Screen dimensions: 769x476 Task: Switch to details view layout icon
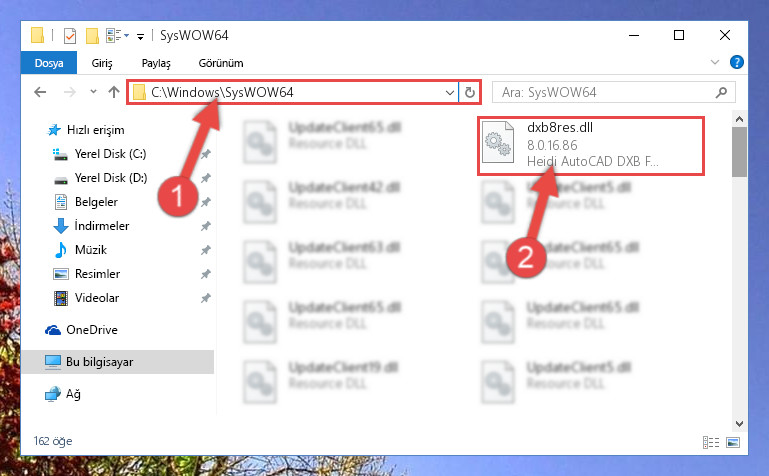pyautogui.click(x=711, y=443)
